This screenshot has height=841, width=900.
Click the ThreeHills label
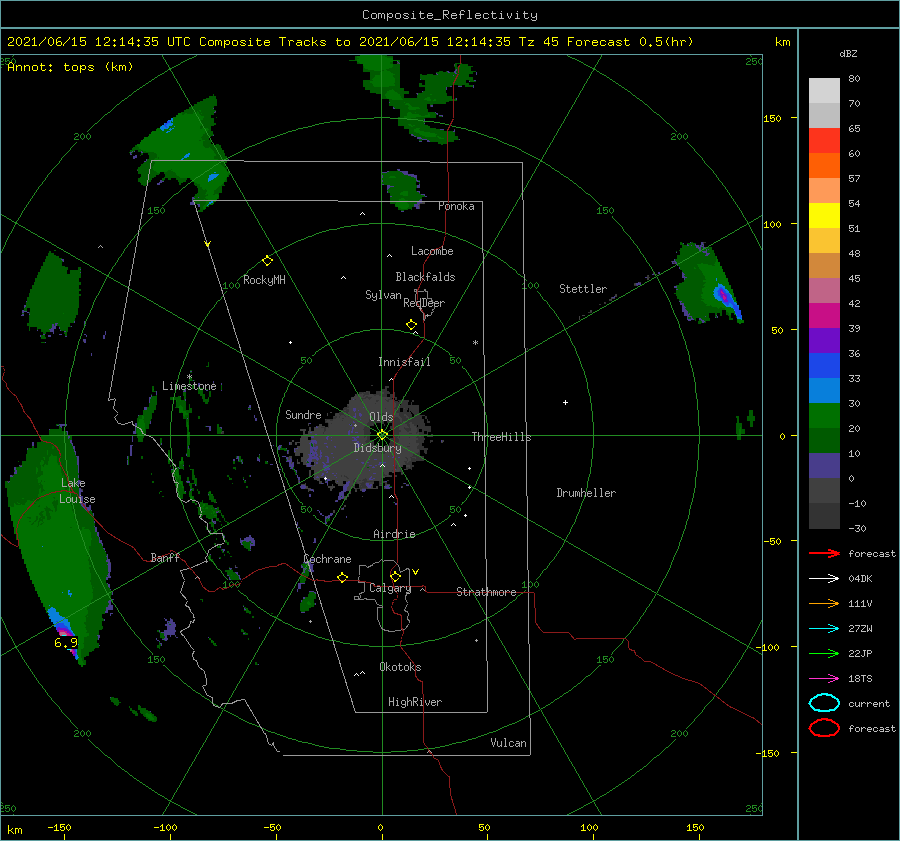click(502, 437)
